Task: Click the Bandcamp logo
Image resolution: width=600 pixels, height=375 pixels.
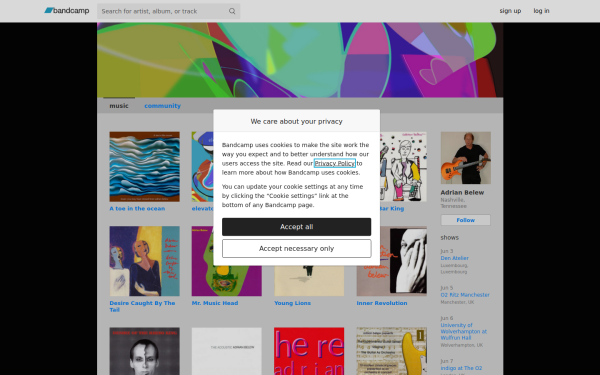Action: 67,11
